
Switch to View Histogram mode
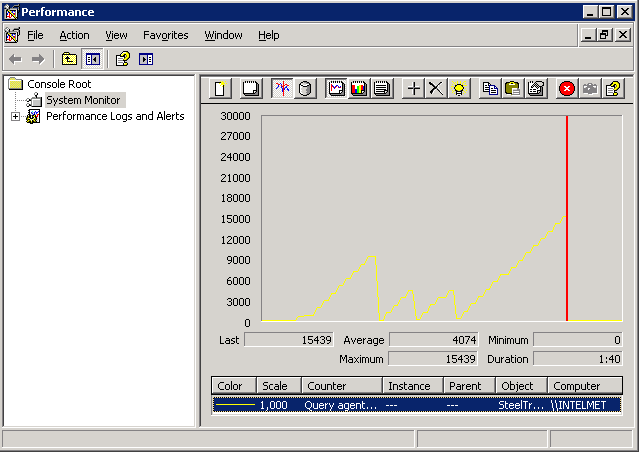(358, 88)
